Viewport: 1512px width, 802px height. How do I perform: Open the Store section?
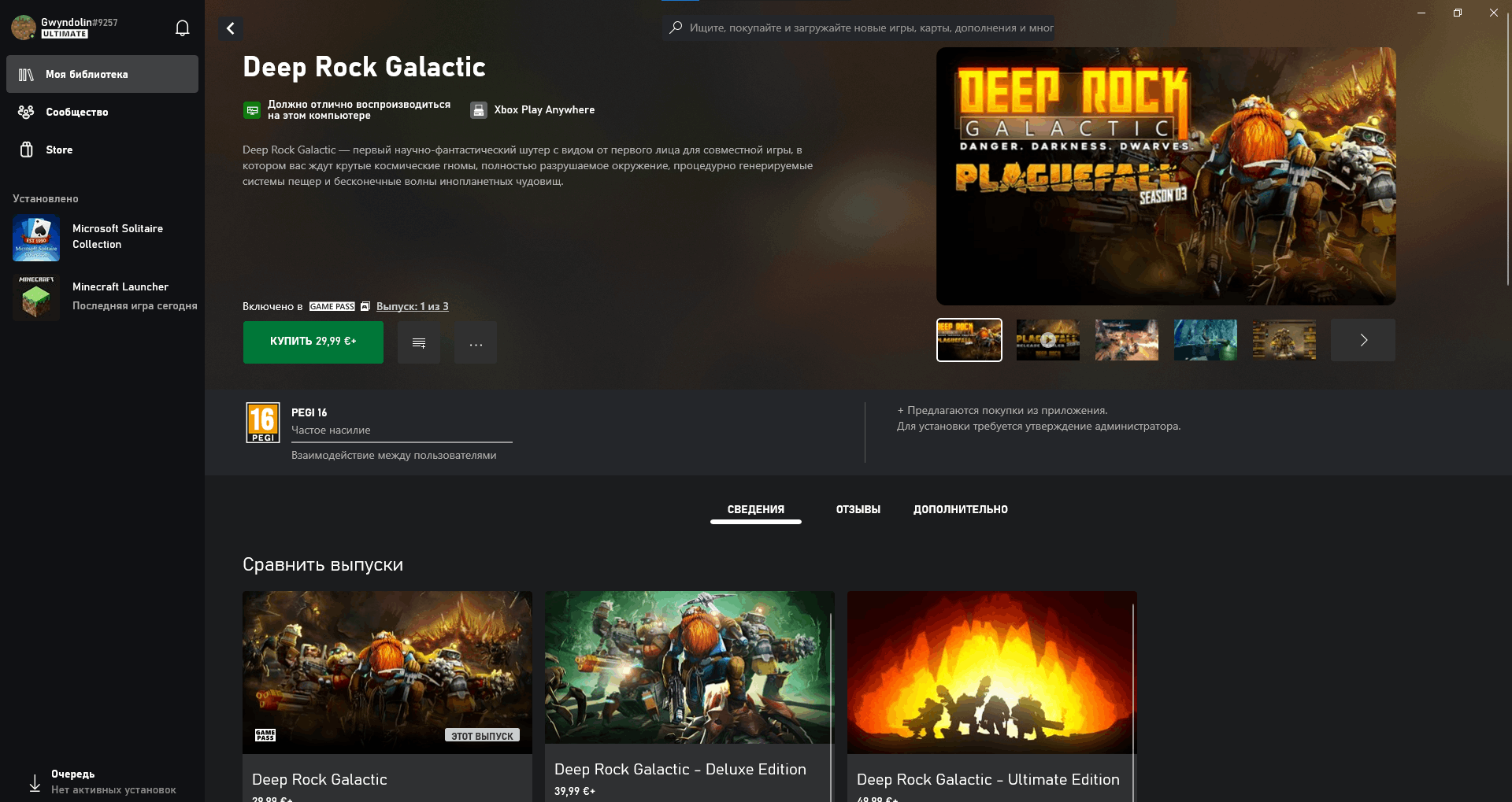(102, 150)
